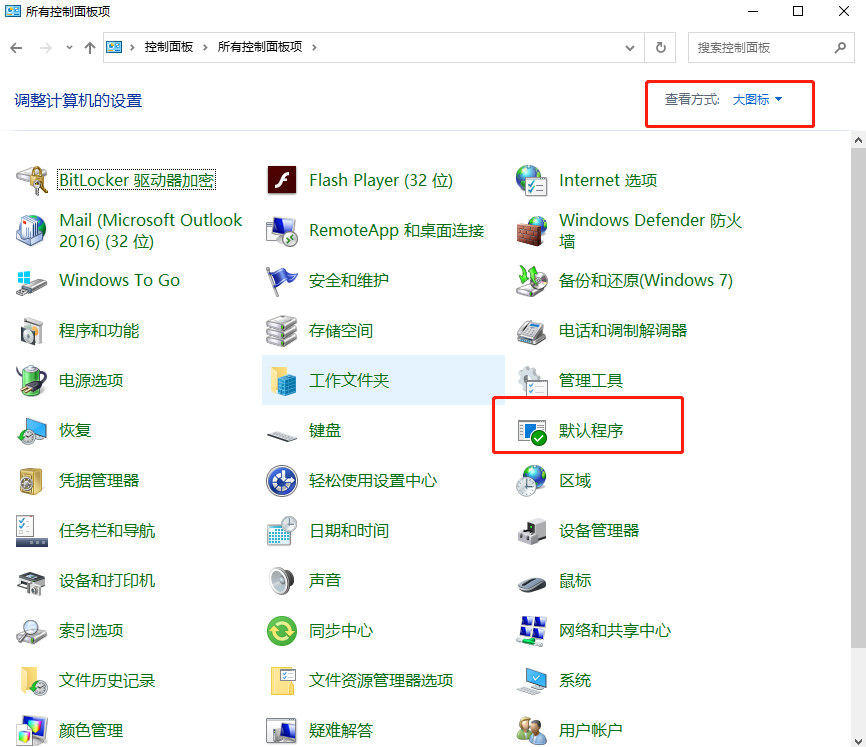Click the scrollbar down arrow

pos(858,740)
